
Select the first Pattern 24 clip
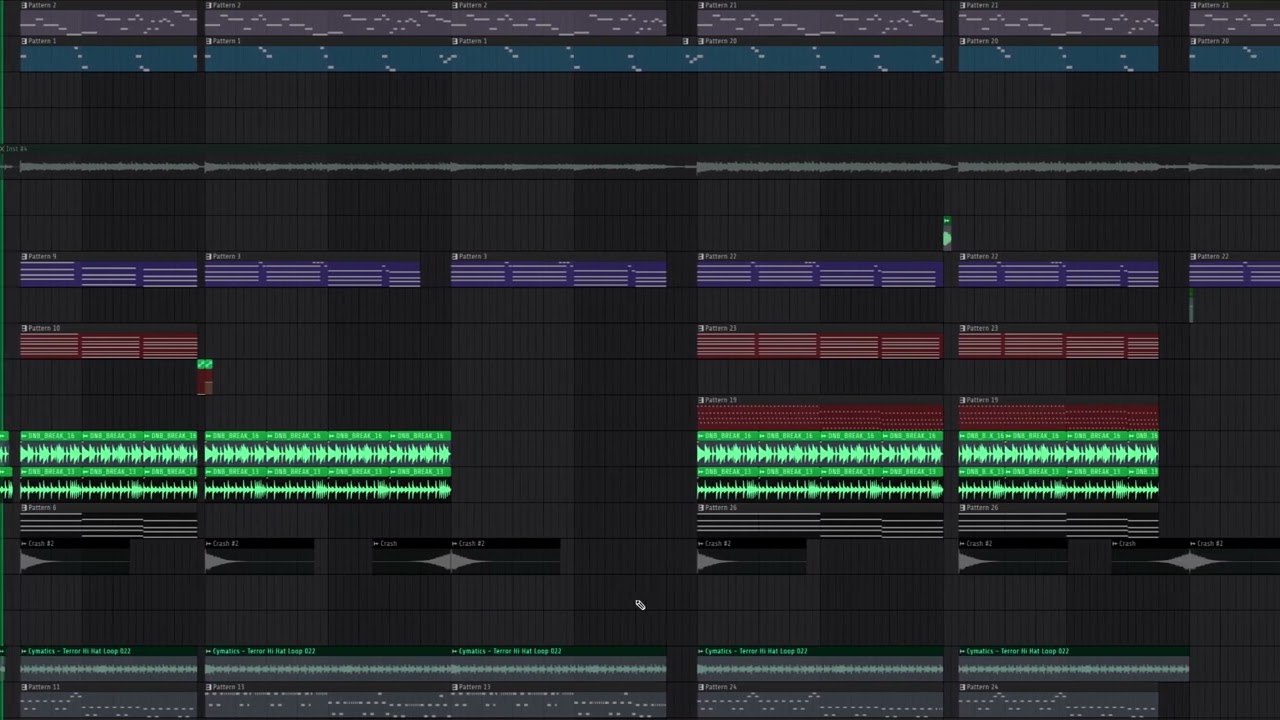pos(819,700)
